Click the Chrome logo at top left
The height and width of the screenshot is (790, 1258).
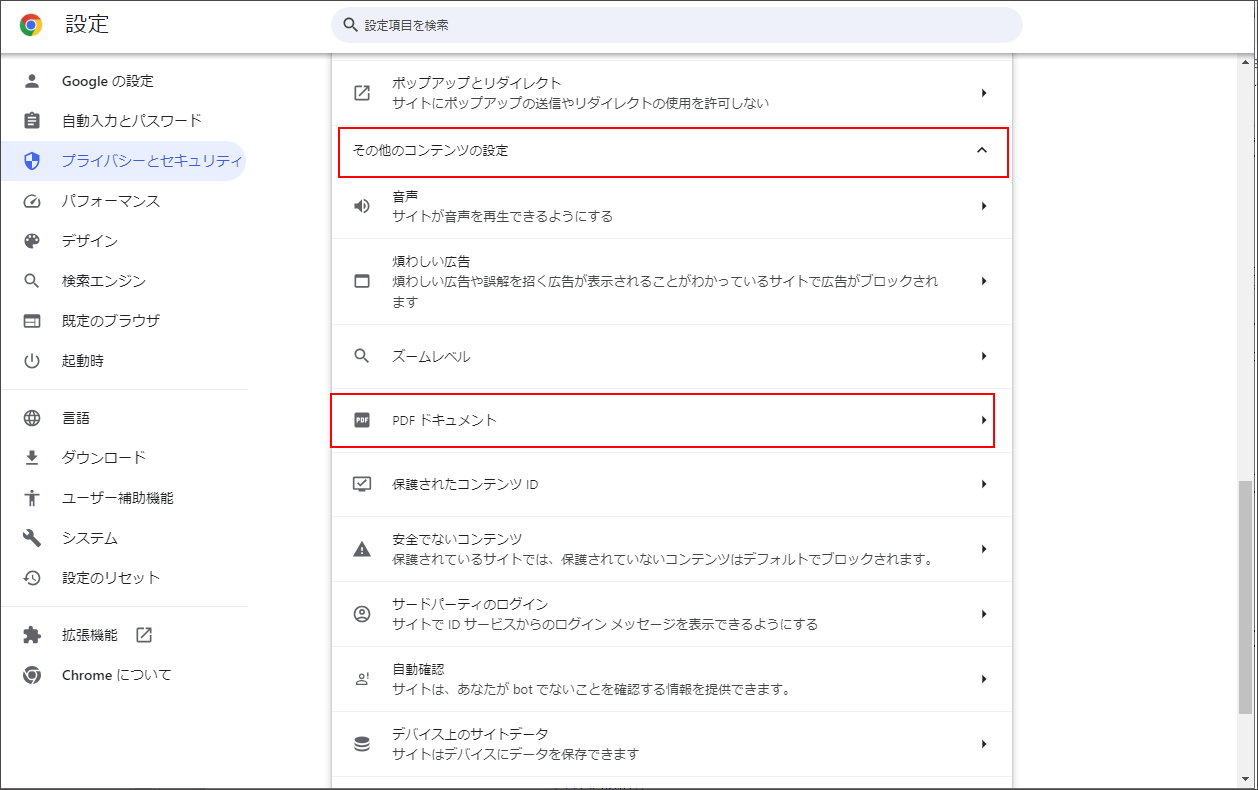pos(30,25)
